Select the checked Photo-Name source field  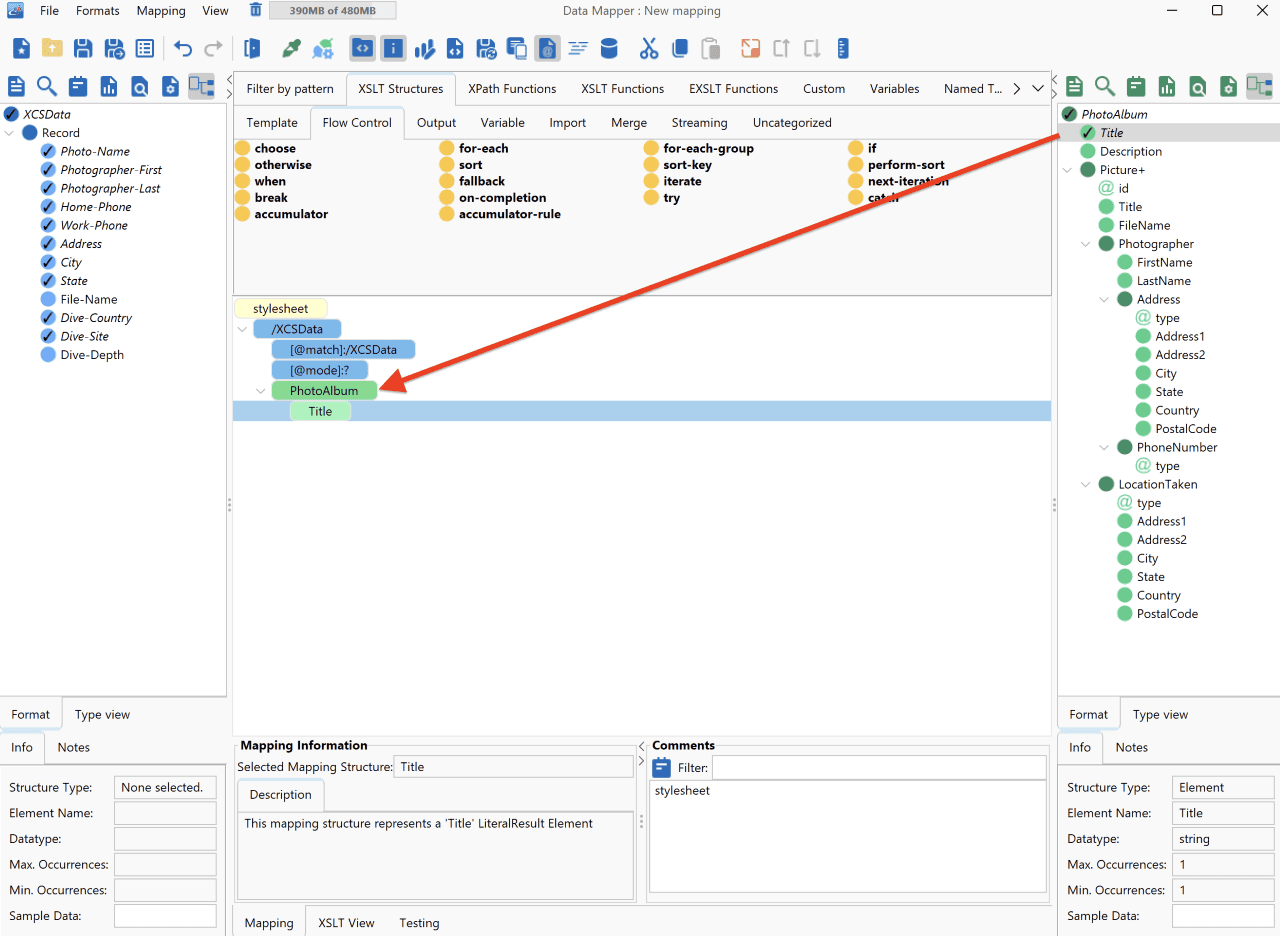(x=95, y=151)
